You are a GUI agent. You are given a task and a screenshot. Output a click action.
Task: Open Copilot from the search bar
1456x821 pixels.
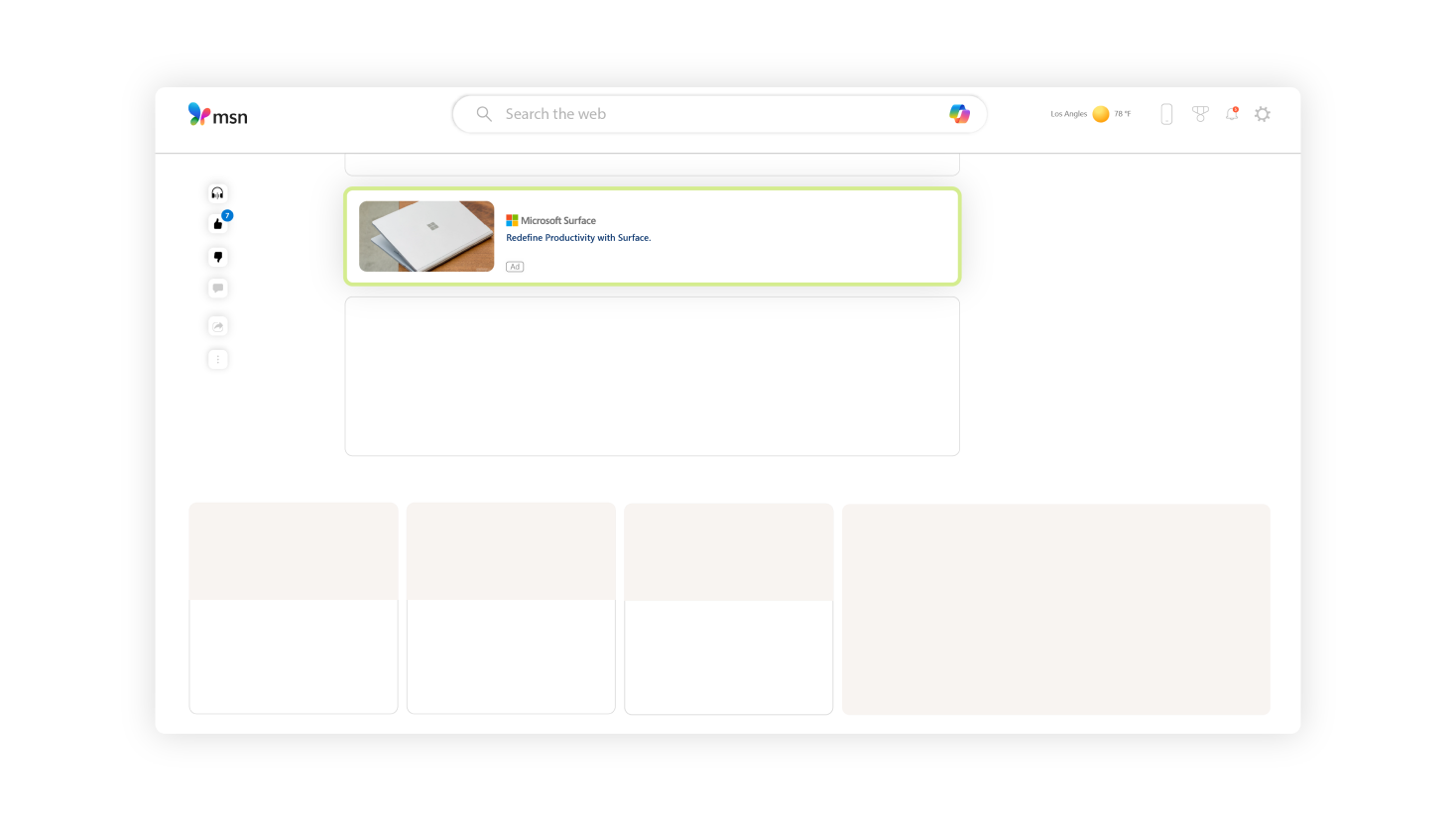coord(959,114)
